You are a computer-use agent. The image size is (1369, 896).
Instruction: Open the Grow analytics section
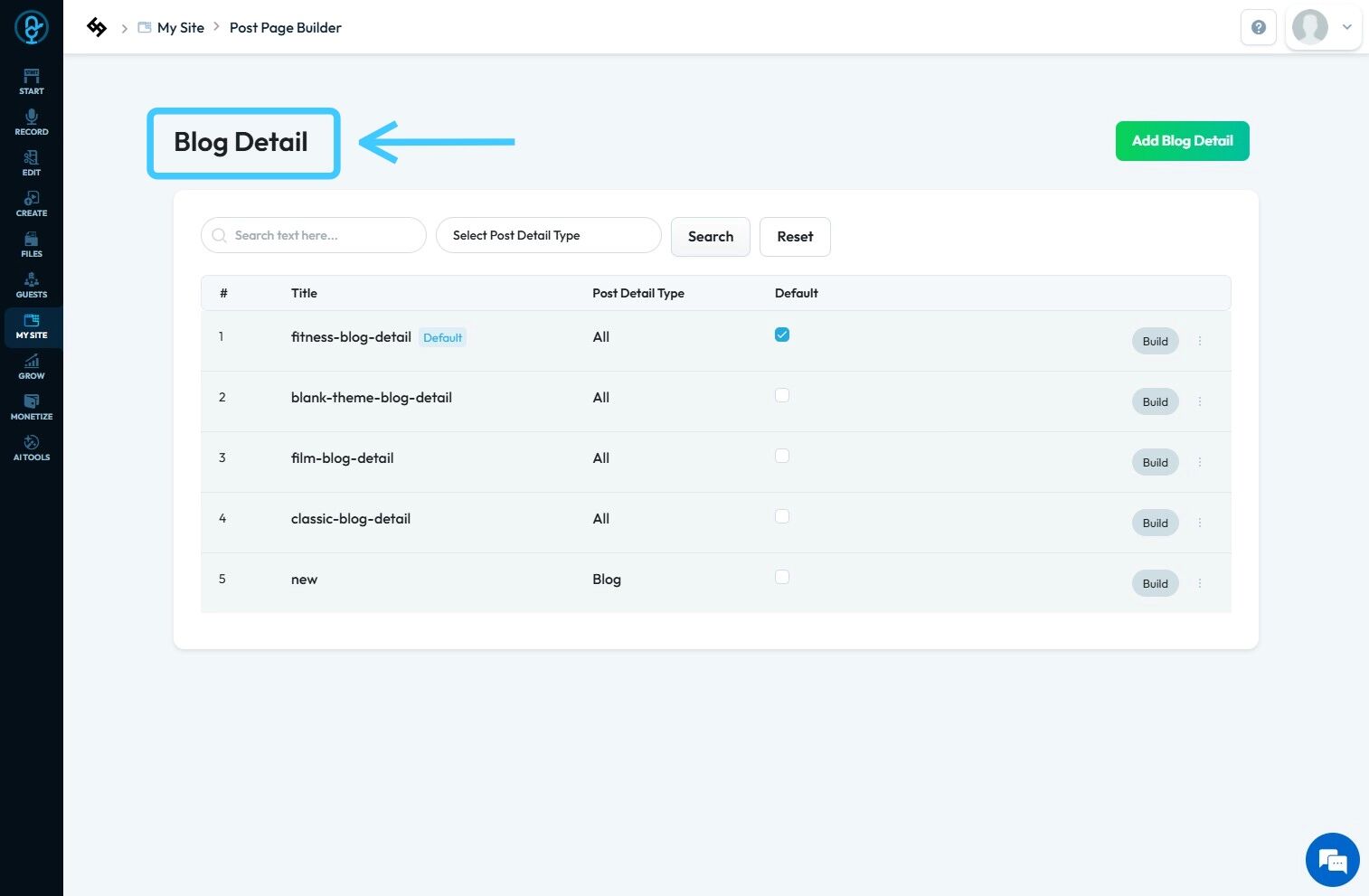click(x=32, y=366)
